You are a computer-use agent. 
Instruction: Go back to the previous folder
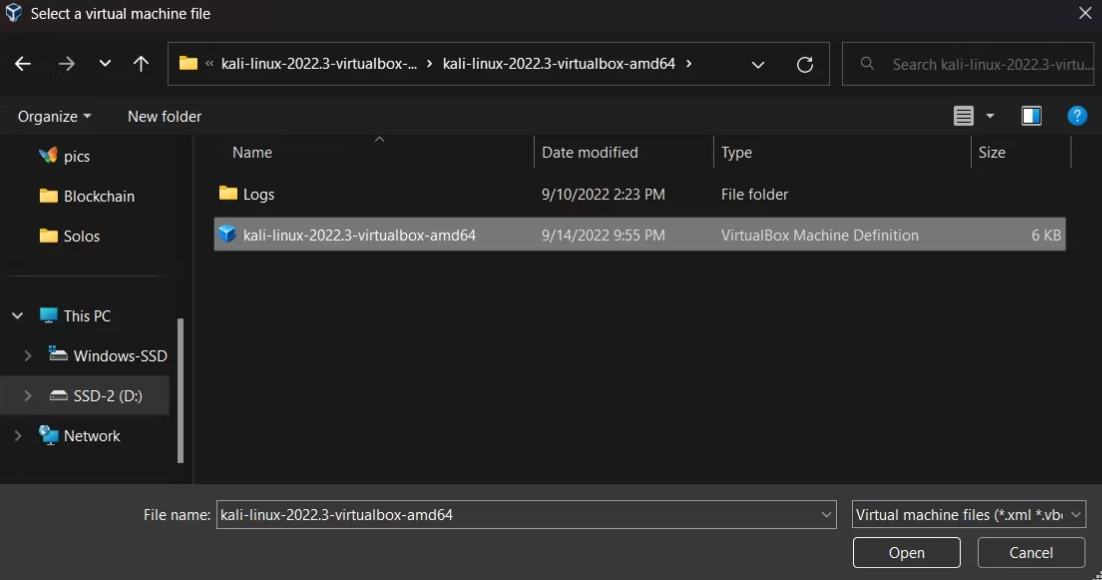click(x=22, y=64)
